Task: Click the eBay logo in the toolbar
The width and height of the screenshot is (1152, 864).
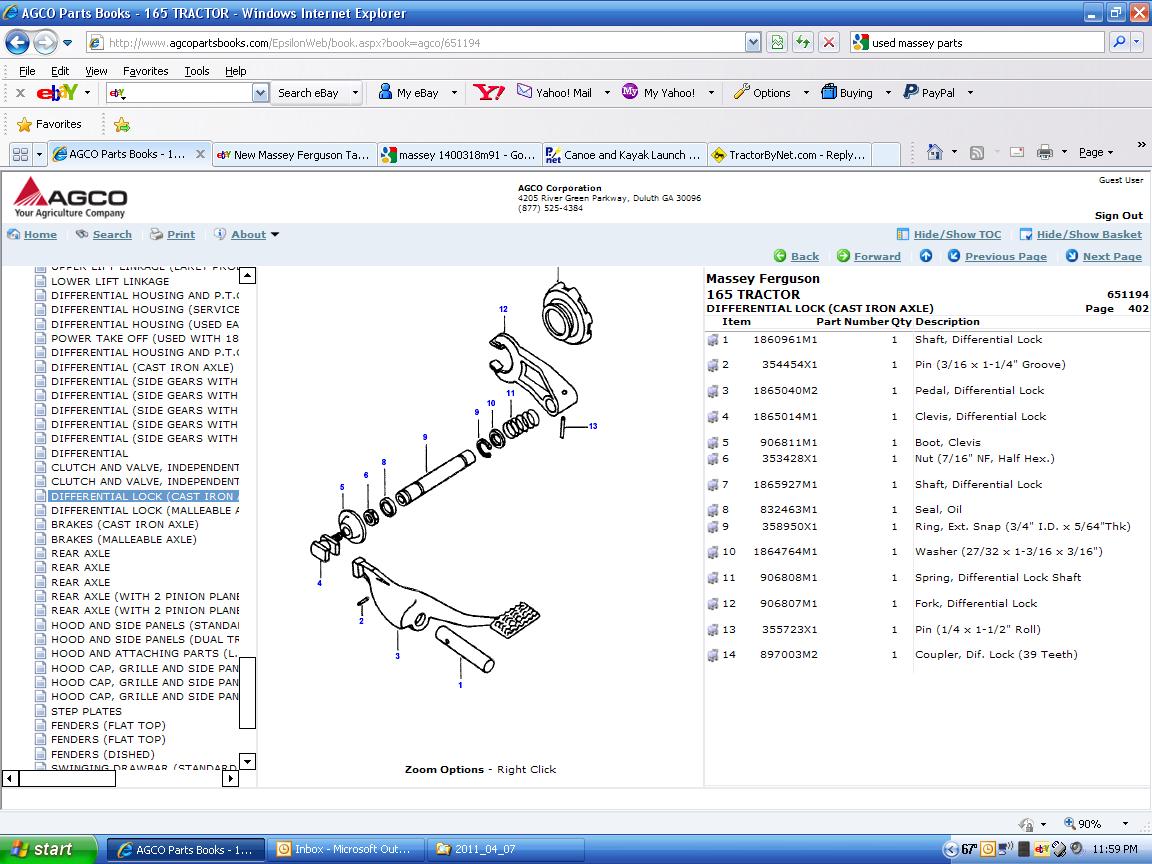Action: [x=57, y=93]
